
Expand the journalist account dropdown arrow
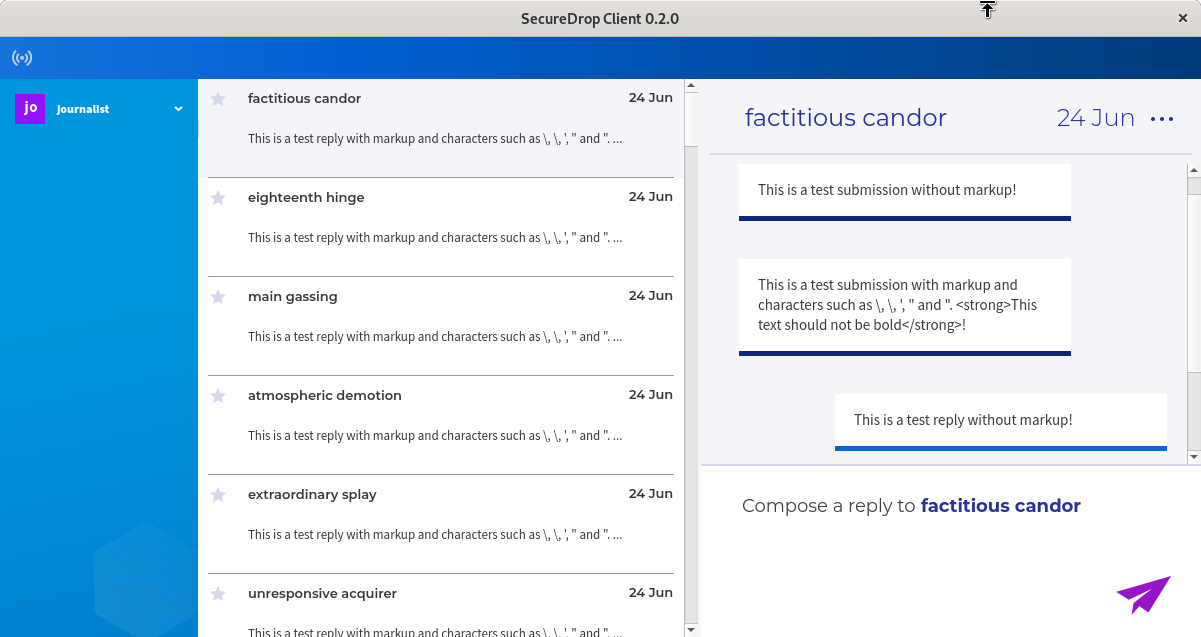178,109
